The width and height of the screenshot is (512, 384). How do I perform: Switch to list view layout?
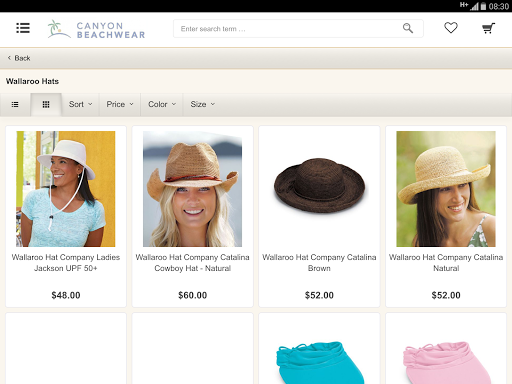coord(15,104)
